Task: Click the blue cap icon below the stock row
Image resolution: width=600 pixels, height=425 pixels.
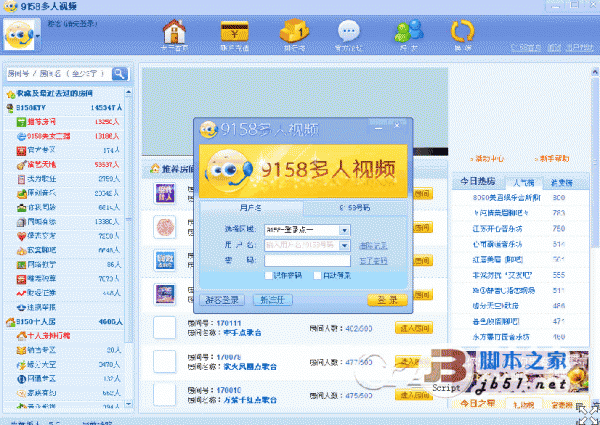Action: 21,307
